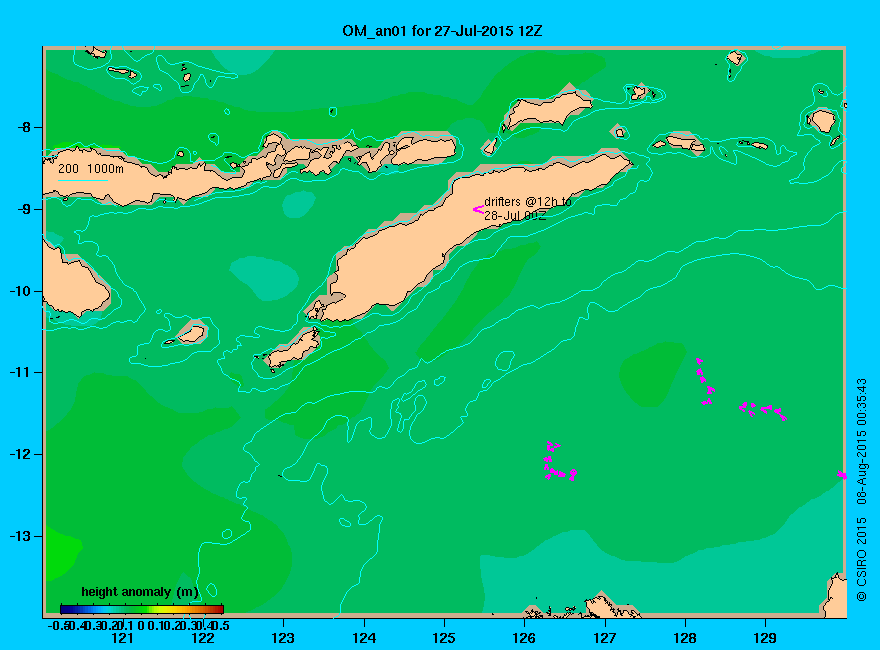The width and height of the screenshot is (880, 650).
Task: Click the latitude label -13
Action: pyautogui.click(x=20, y=536)
